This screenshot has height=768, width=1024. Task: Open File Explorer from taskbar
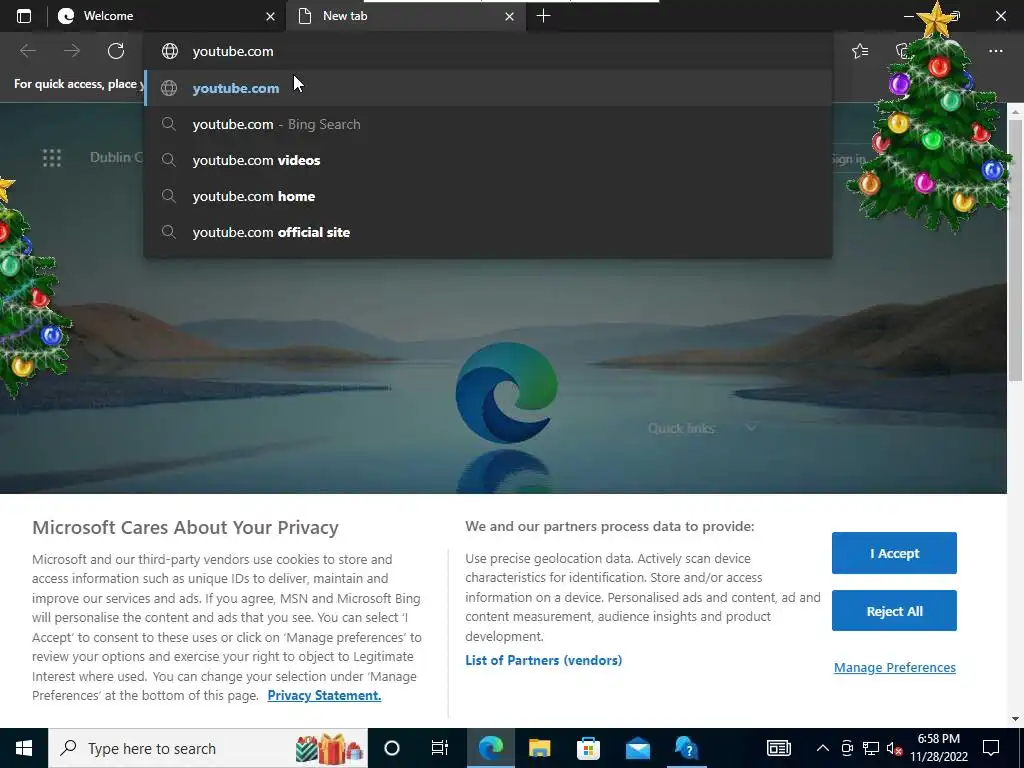tap(539, 748)
